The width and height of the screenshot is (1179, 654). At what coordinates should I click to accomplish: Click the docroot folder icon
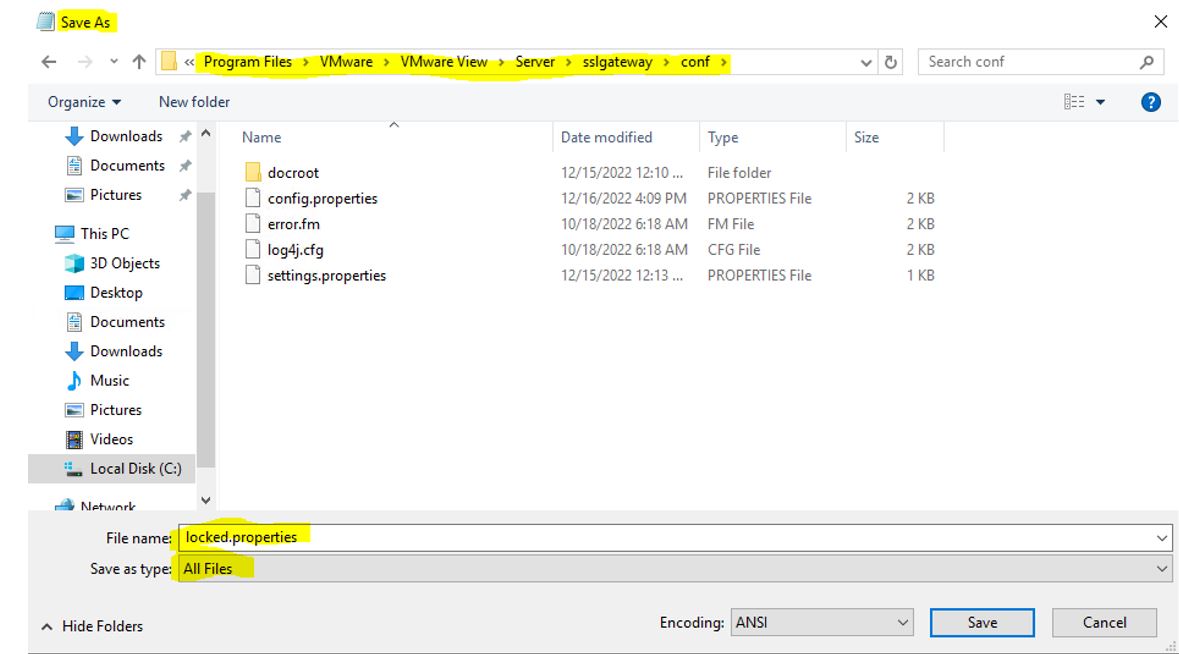(x=253, y=172)
